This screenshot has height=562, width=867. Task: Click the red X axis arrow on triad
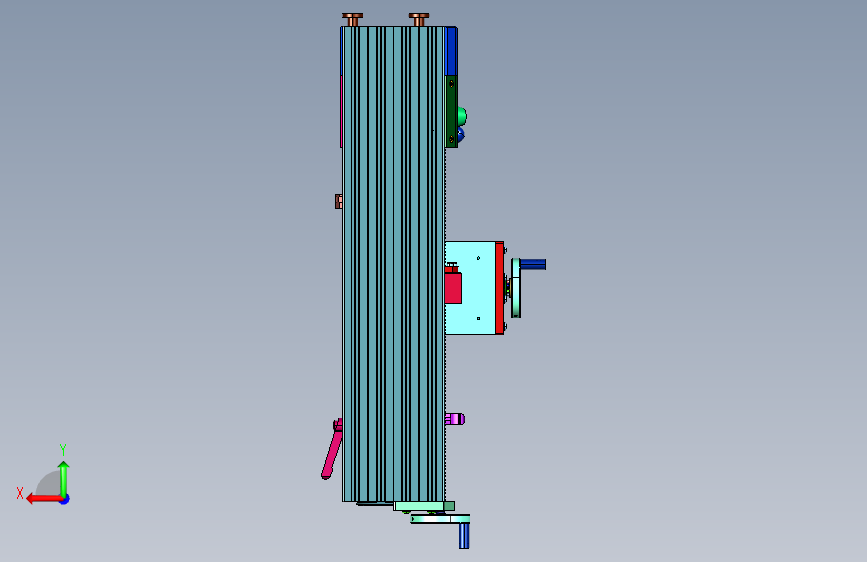tap(43, 499)
